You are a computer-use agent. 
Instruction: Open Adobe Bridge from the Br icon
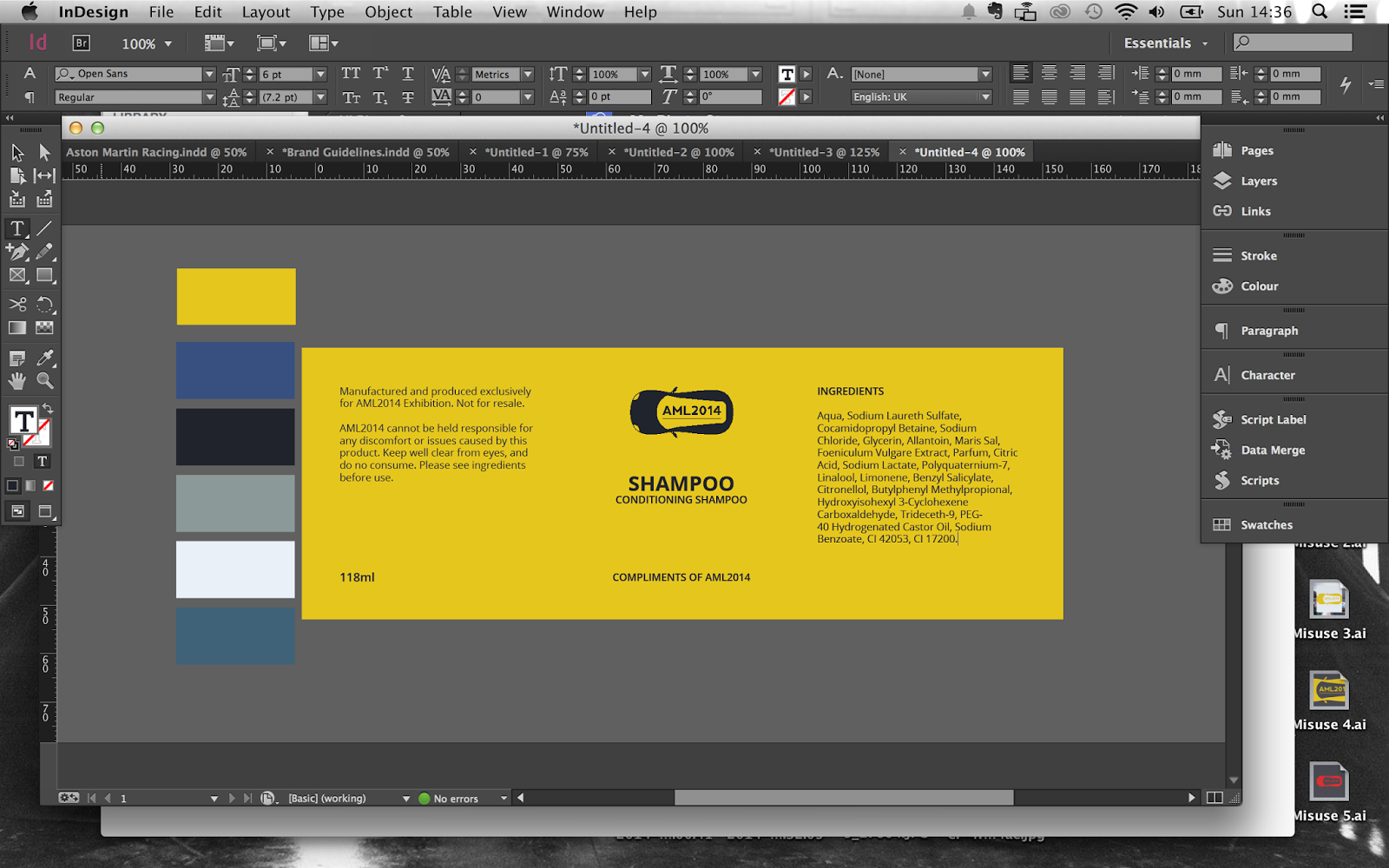(x=81, y=43)
